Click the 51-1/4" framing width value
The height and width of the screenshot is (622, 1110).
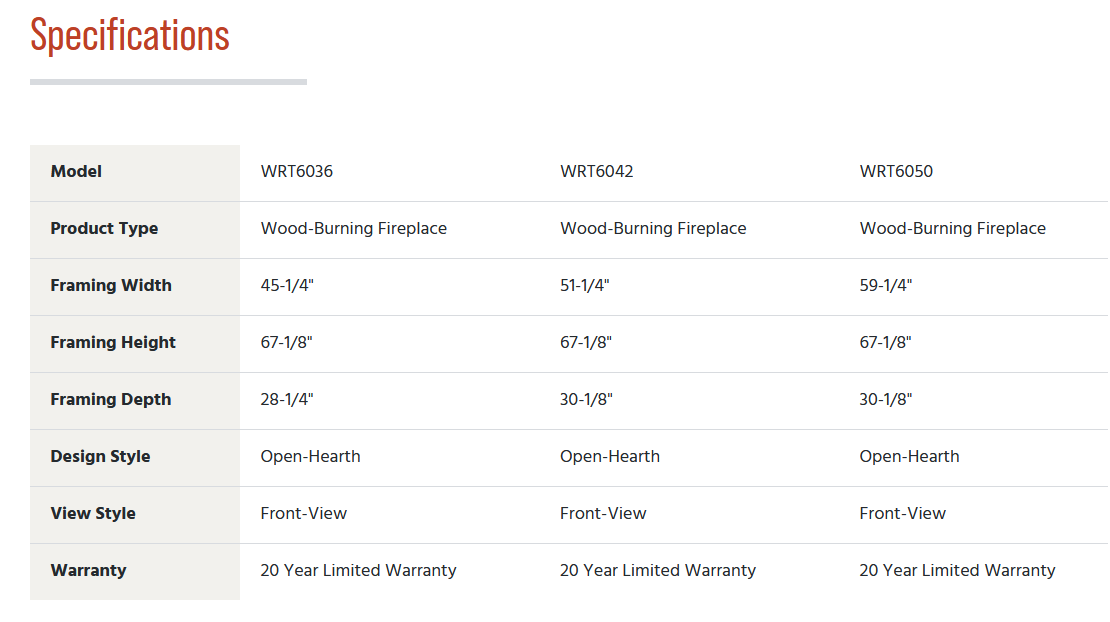585,285
